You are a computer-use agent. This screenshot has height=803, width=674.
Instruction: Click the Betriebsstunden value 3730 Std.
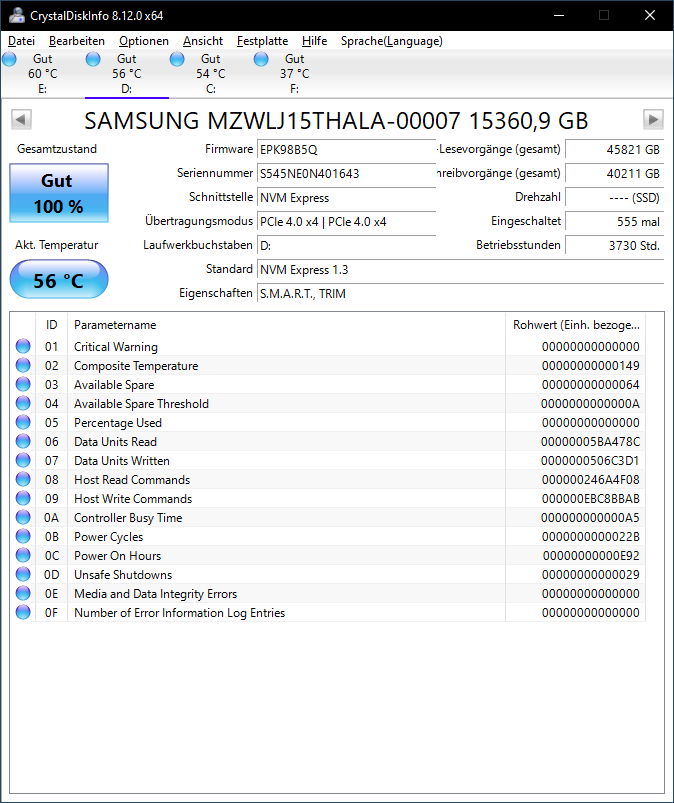[614, 246]
